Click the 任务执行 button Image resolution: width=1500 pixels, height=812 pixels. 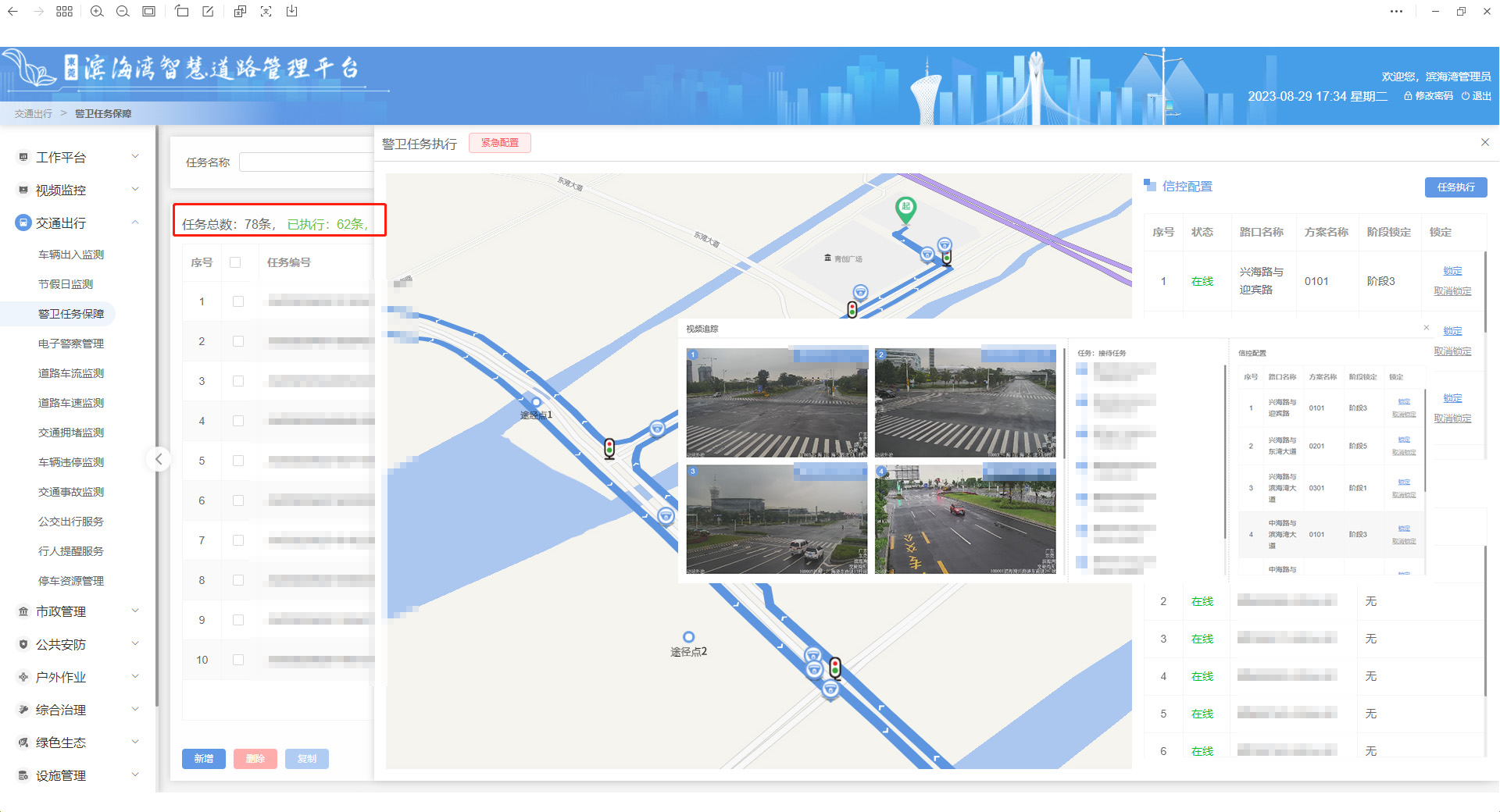point(1456,187)
